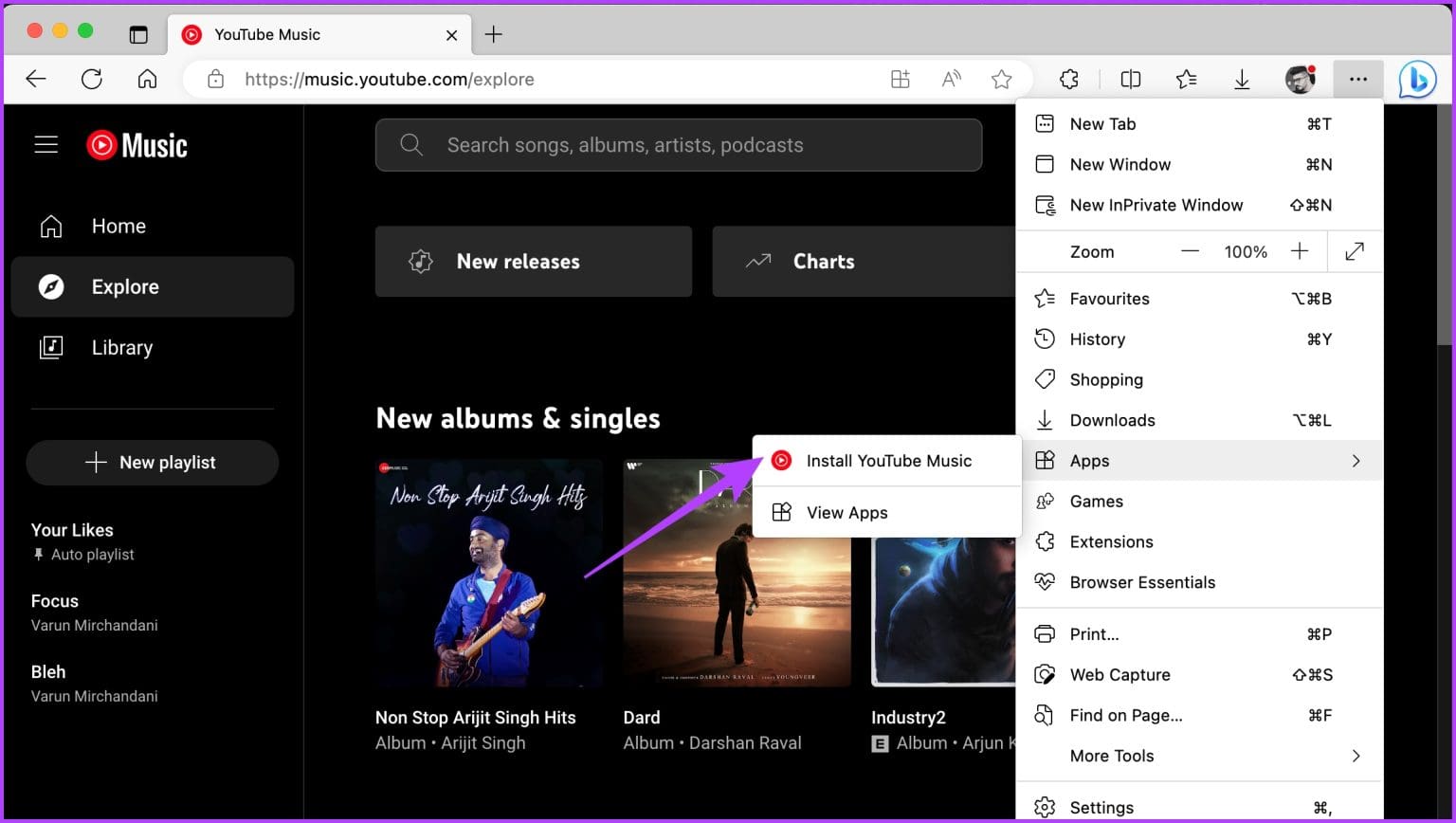Enter full screen via the zoom expand arrow

click(1354, 251)
